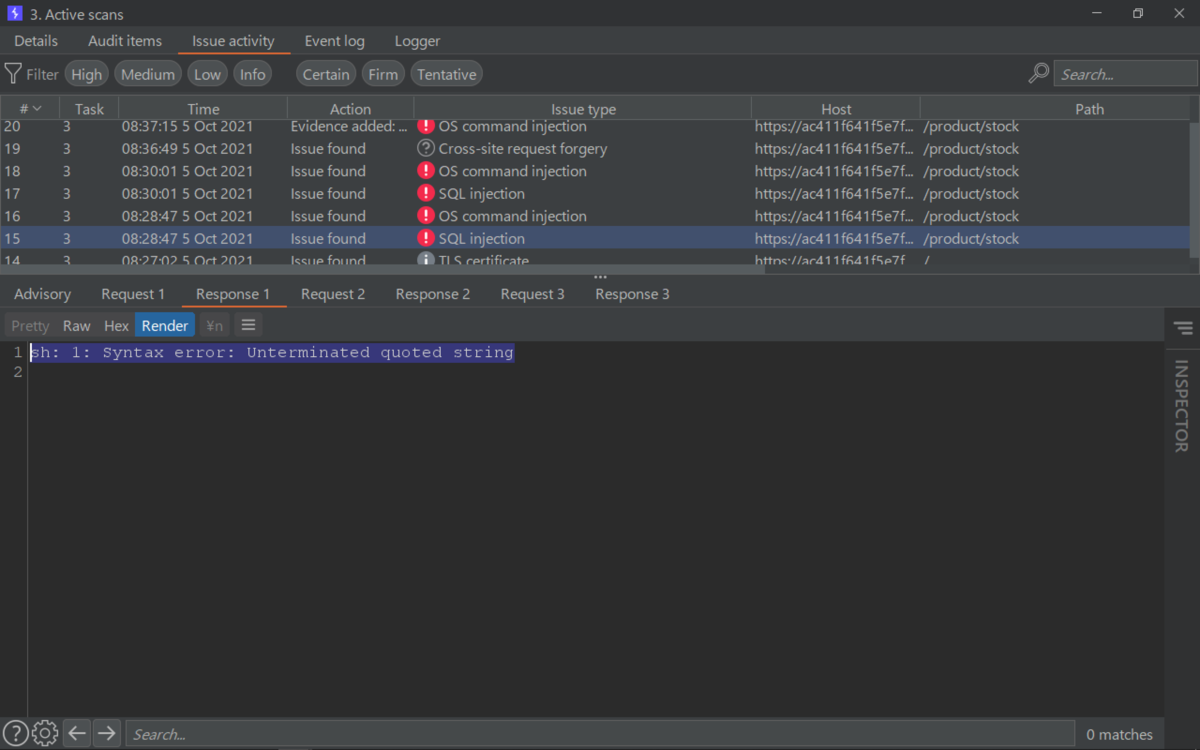This screenshot has height=750, width=1200.
Task: Click the Burp Suite lightning logo icon
Action: click(x=15, y=14)
